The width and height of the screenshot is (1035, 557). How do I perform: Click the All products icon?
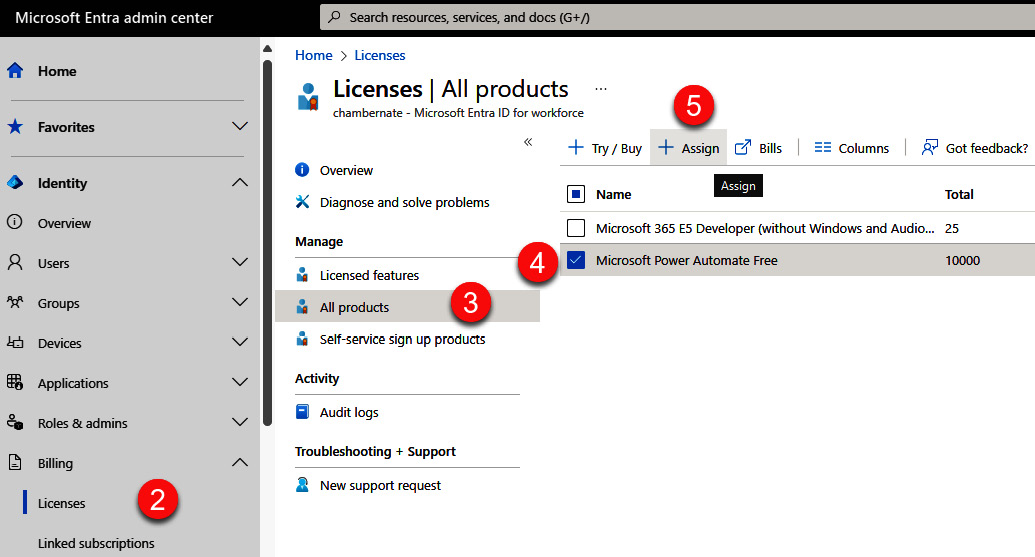(302, 306)
